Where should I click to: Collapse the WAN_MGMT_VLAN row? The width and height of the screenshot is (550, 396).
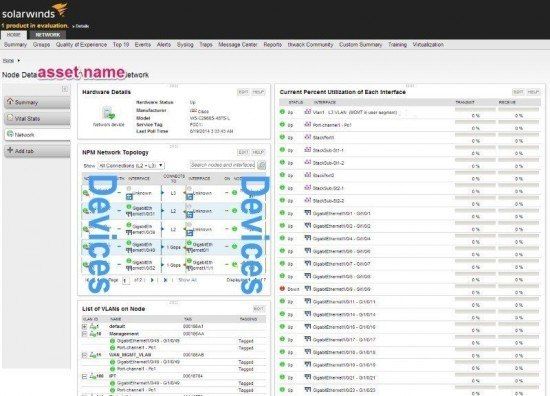click(84, 355)
